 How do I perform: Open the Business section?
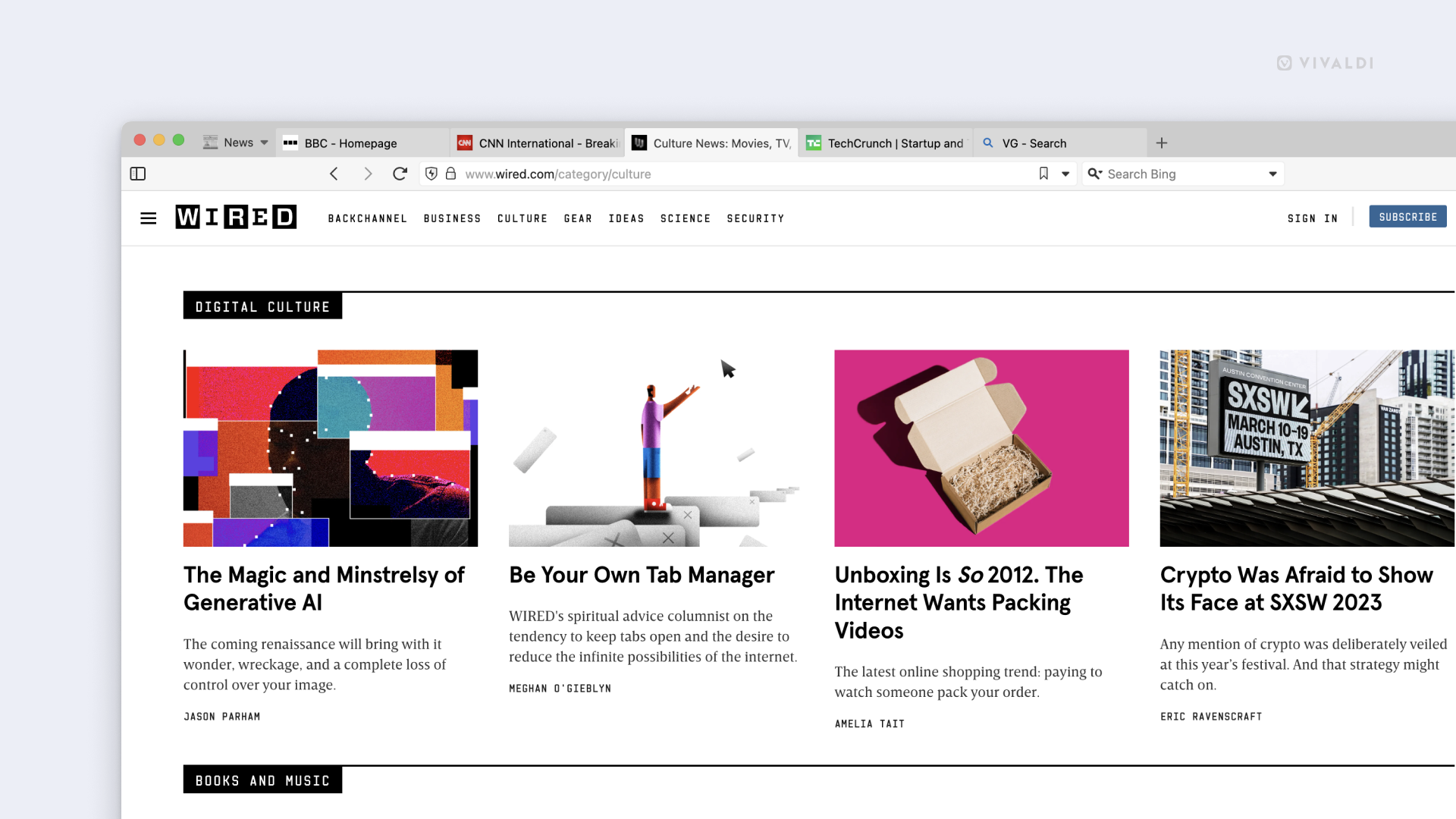(x=453, y=218)
